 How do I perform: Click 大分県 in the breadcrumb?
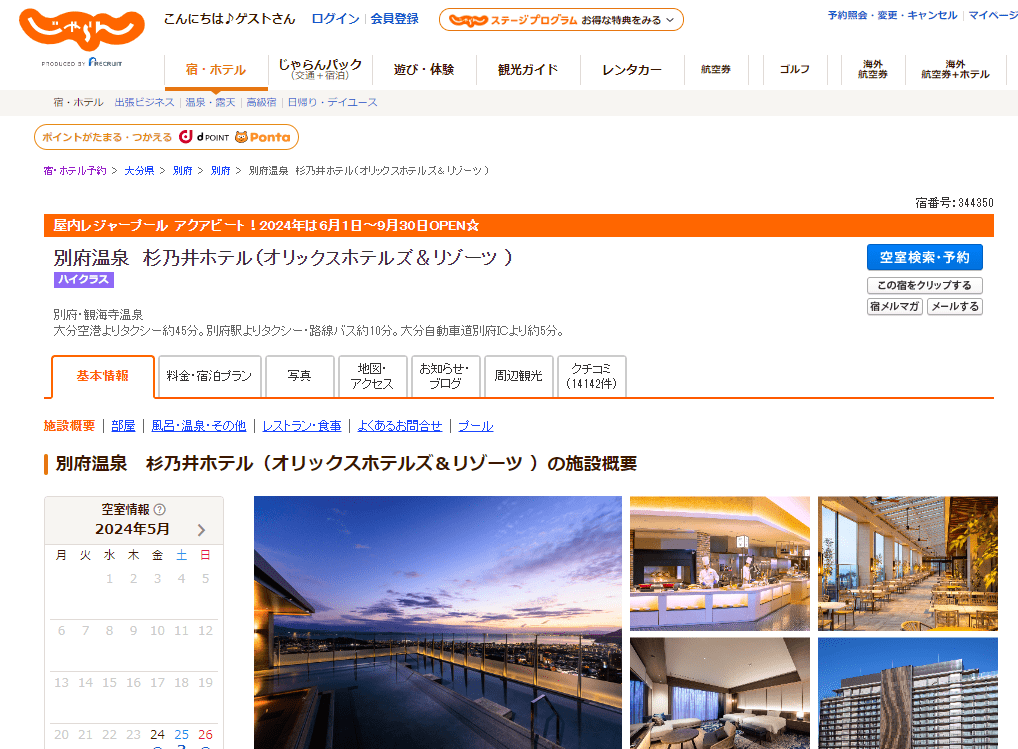(x=139, y=171)
